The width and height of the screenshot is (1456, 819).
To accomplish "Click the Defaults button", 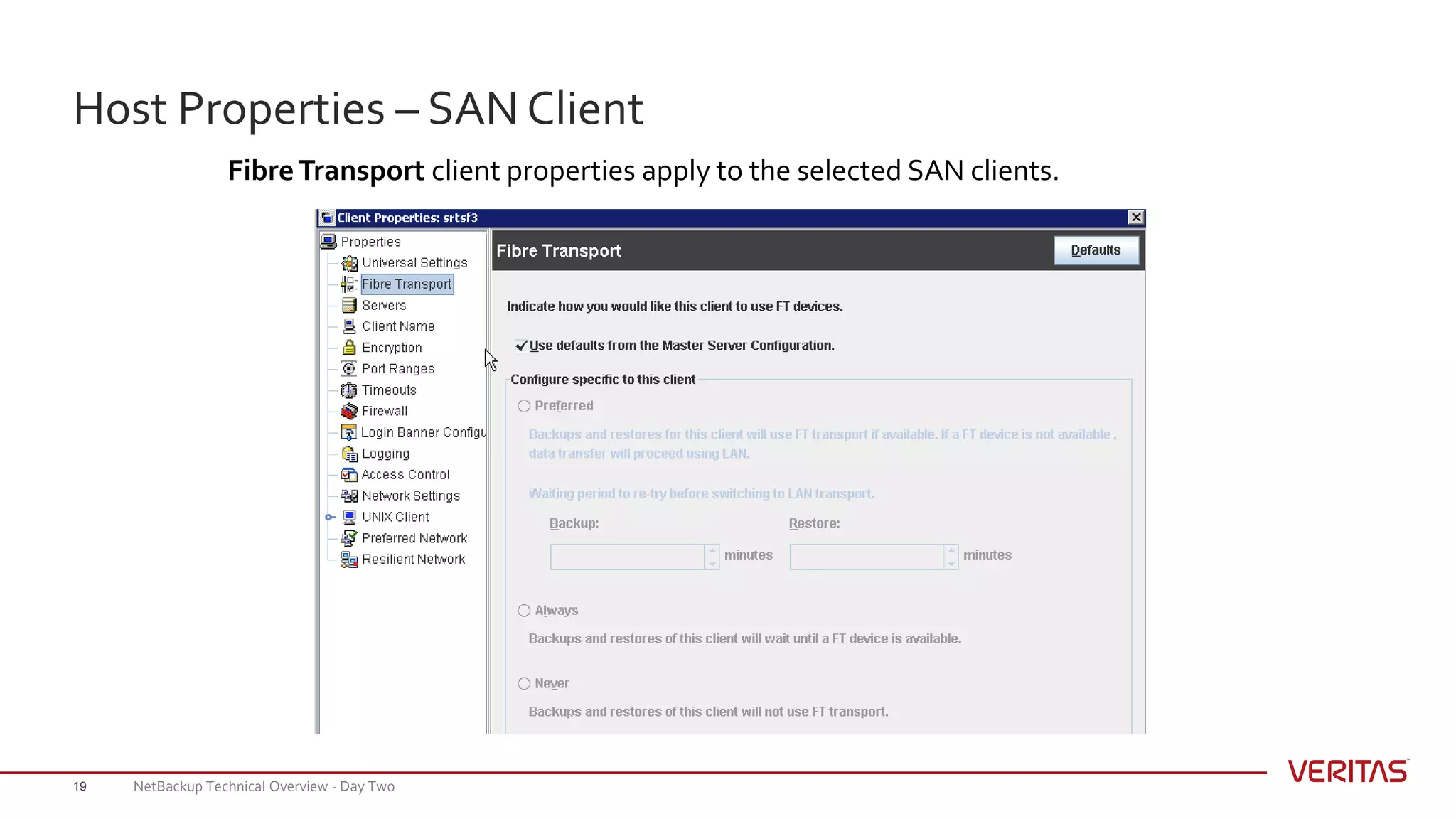I will (1096, 250).
